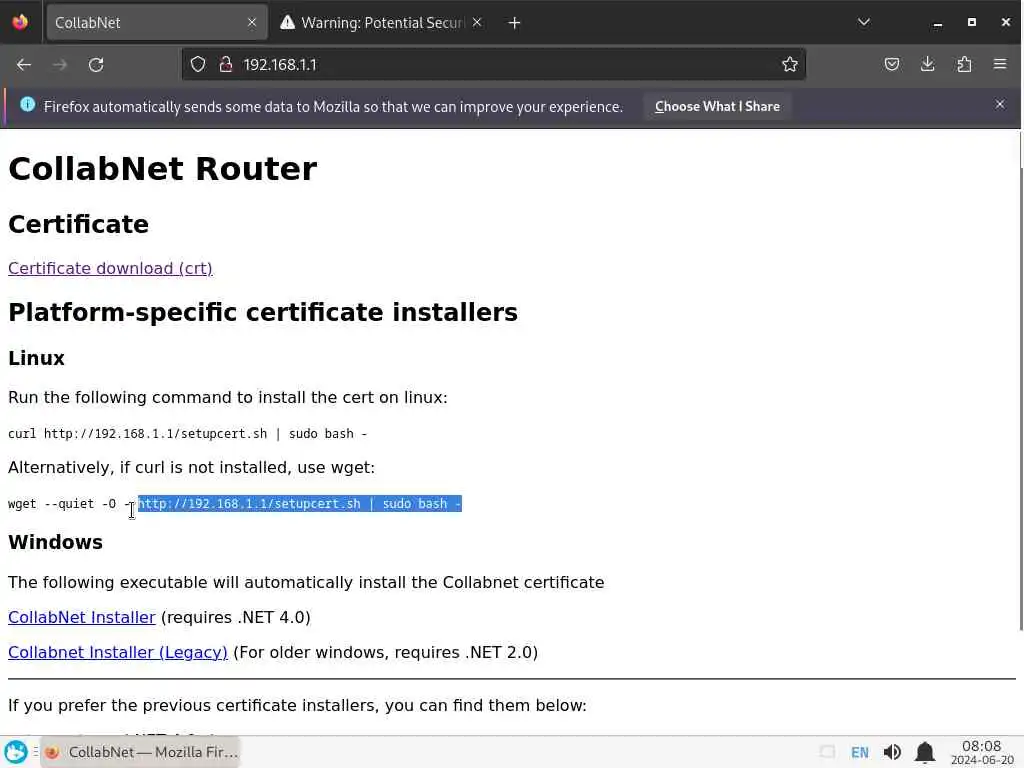The image size is (1024, 768).
Task: Switch the EN keyboard layout indicator
Action: 859,752
